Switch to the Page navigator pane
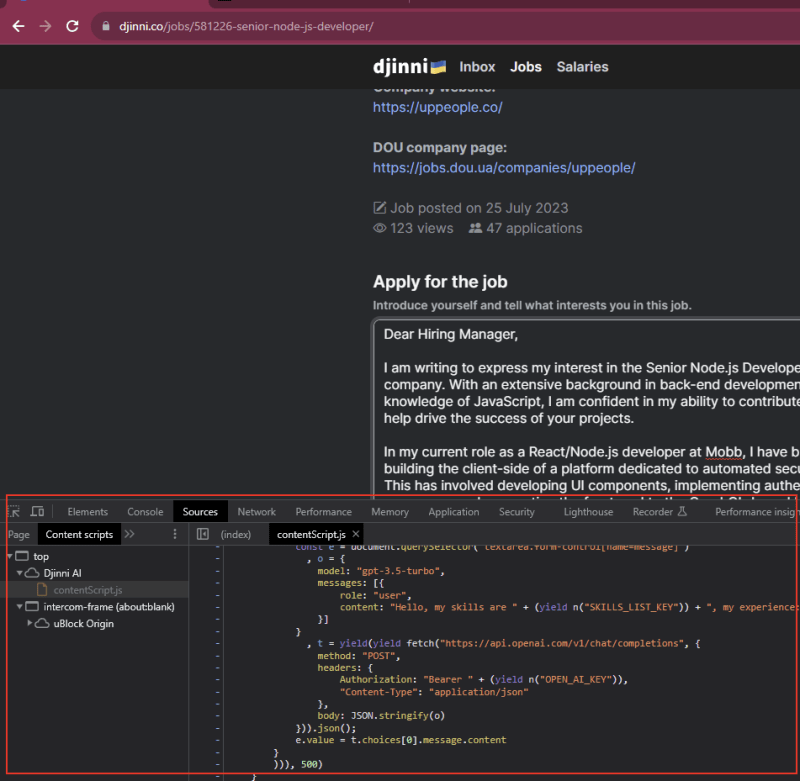The height and width of the screenshot is (781, 800). click(19, 535)
